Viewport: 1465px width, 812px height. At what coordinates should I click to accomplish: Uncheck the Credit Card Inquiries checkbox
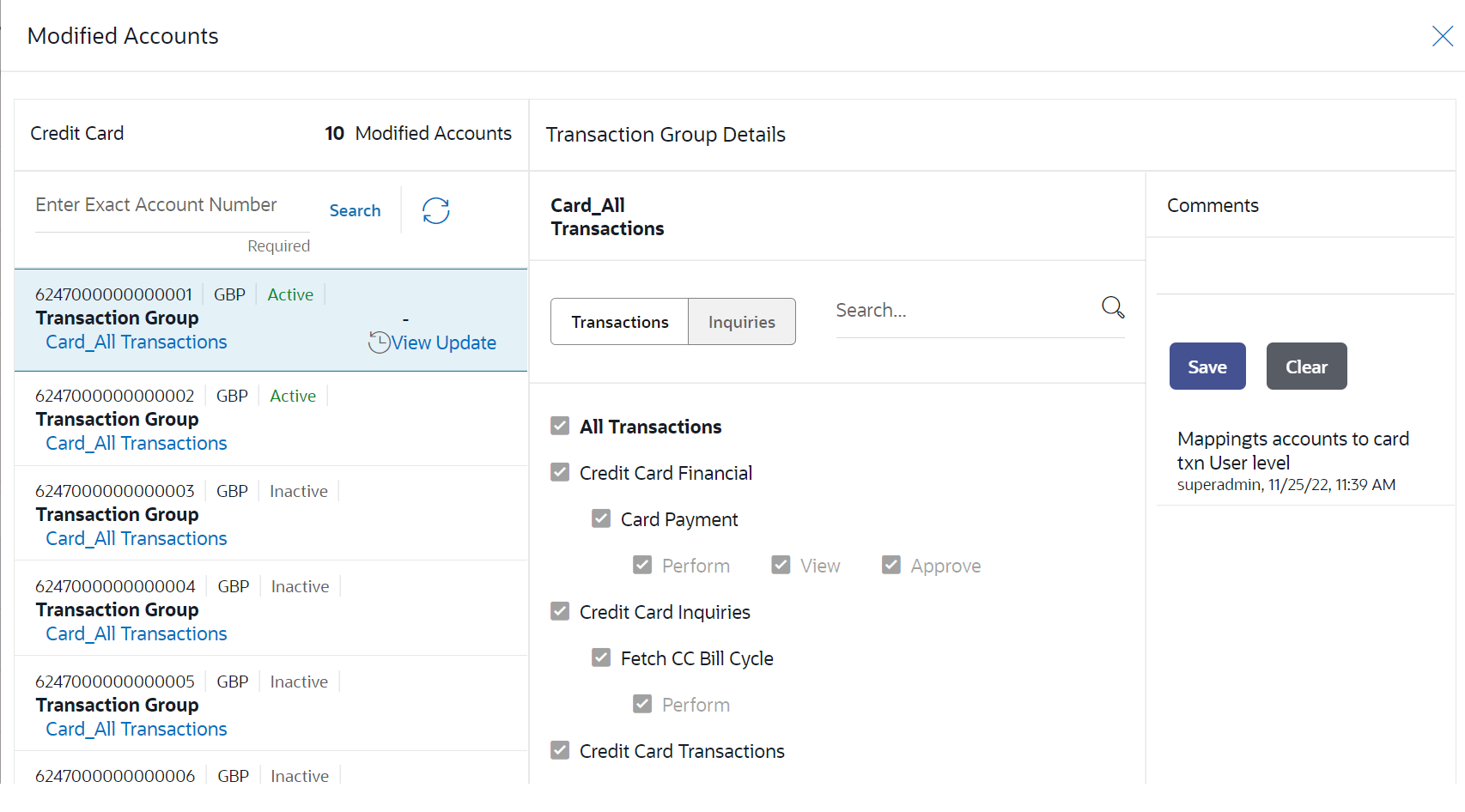(560, 612)
